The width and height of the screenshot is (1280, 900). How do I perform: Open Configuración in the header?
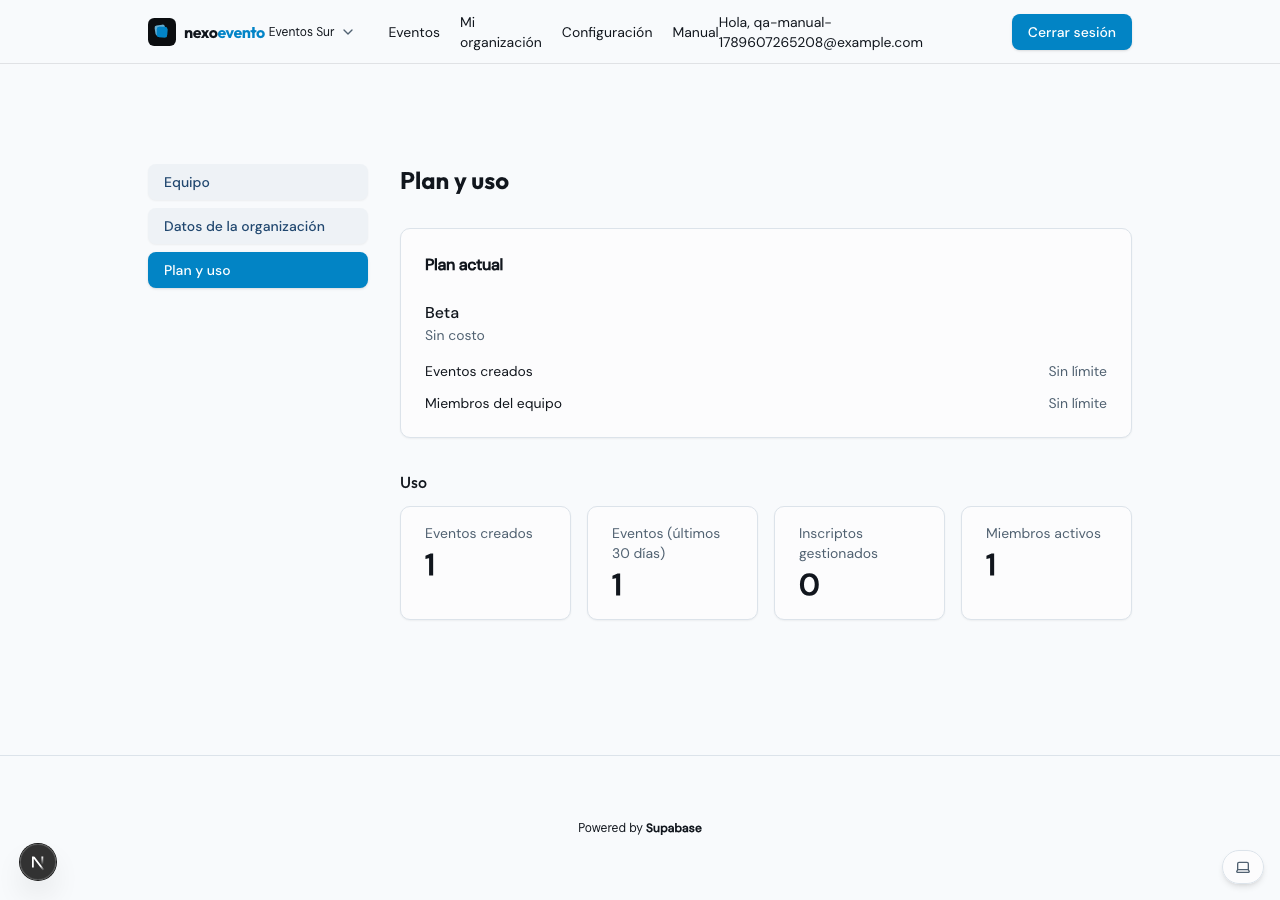pos(607,32)
